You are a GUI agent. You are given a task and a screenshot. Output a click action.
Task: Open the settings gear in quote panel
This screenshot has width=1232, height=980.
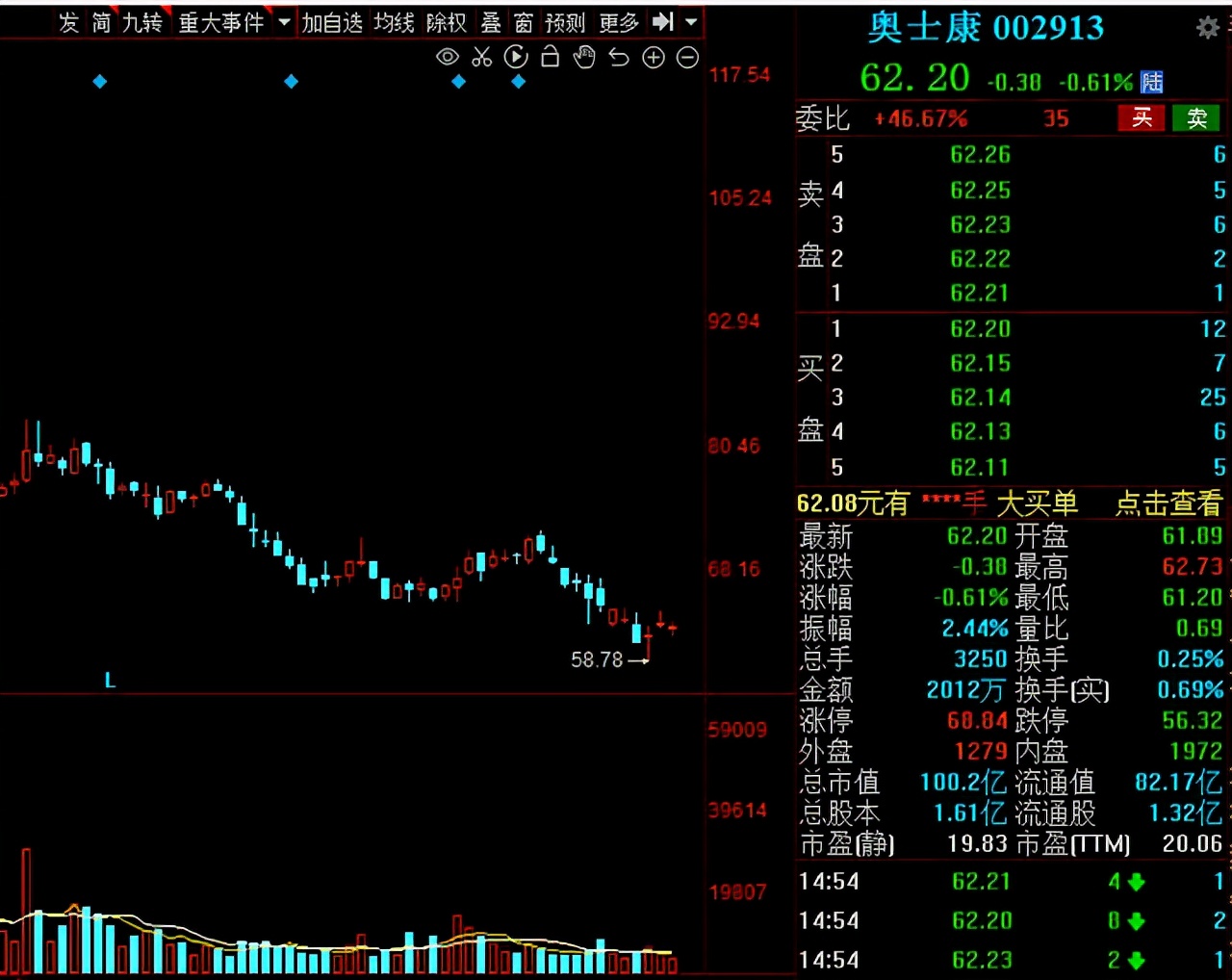pyautogui.click(x=1208, y=28)
